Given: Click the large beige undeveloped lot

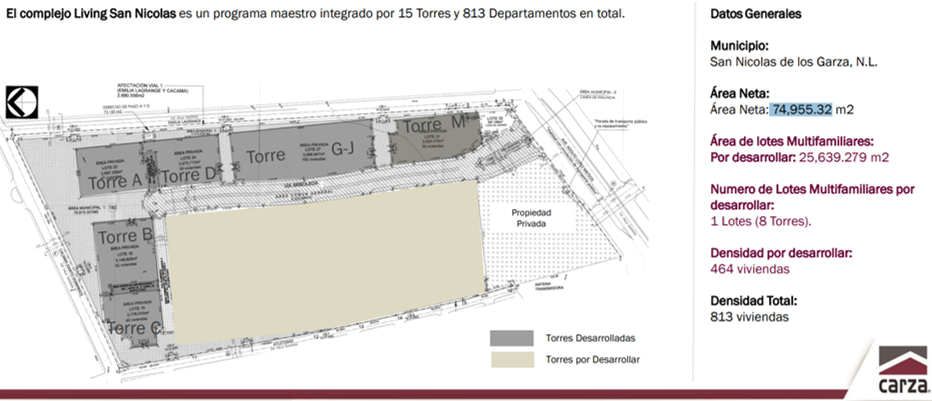Looking at the screenshot, I should (320, 265).
